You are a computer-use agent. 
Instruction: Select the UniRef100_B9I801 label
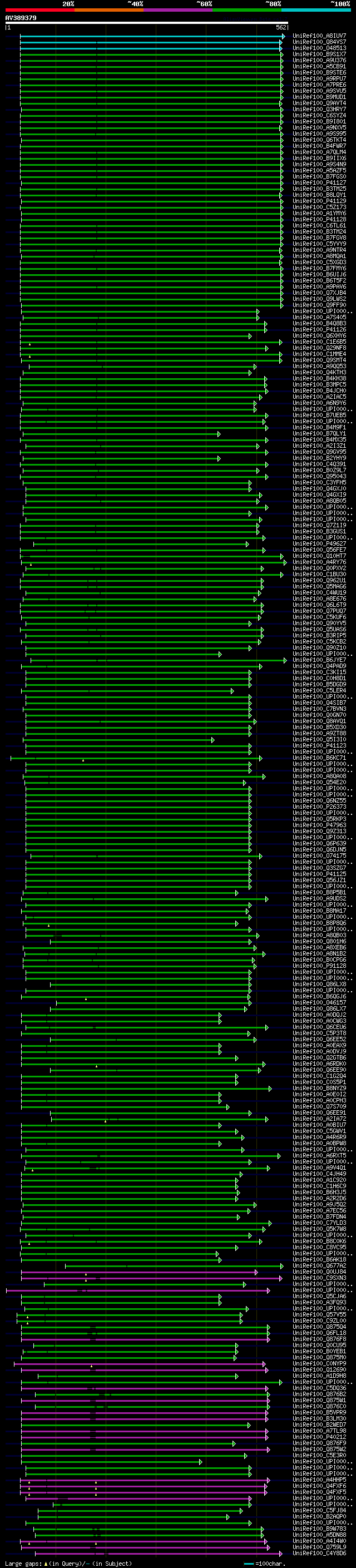coord(319,122)
